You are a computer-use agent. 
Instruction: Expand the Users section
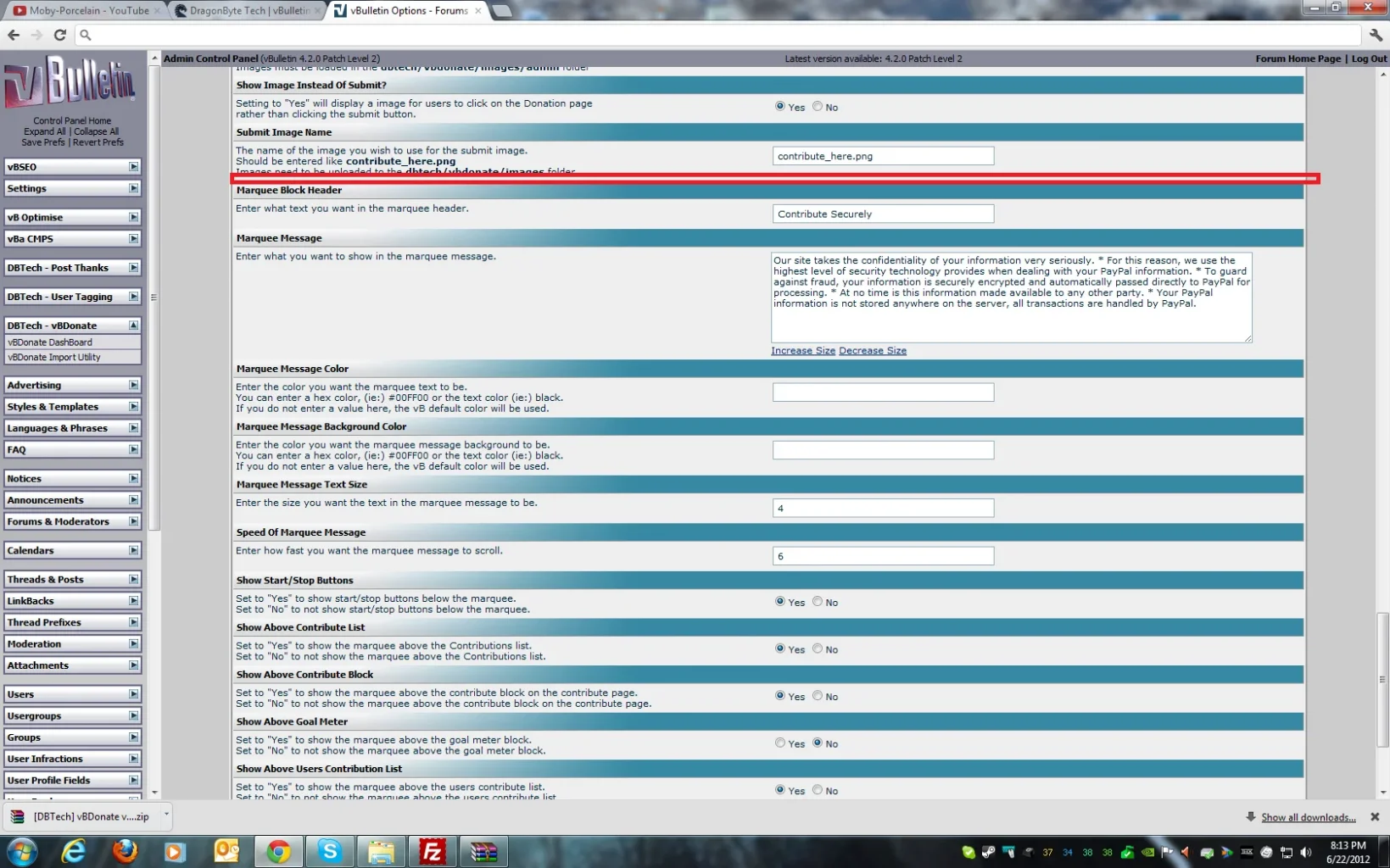point(133,694)
